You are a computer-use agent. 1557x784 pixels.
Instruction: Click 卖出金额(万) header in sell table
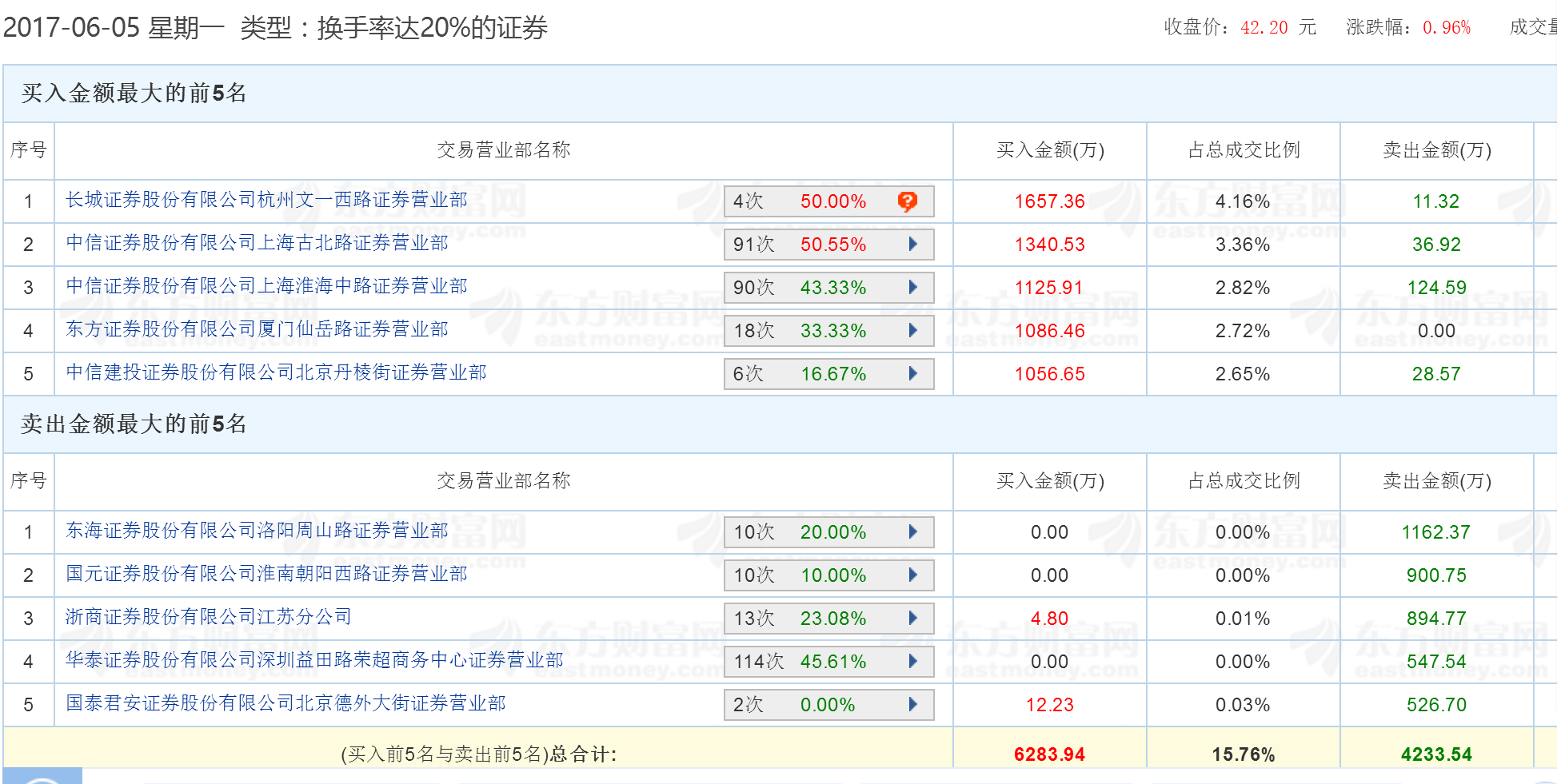tap(1437, 481)
